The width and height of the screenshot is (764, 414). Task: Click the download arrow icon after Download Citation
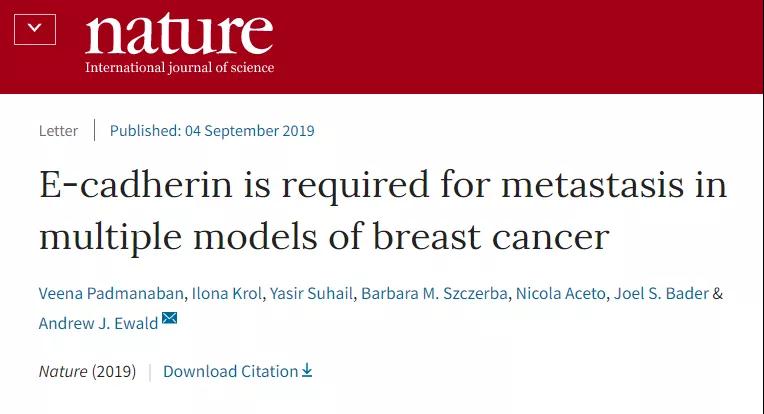click(x=307, y=370)
